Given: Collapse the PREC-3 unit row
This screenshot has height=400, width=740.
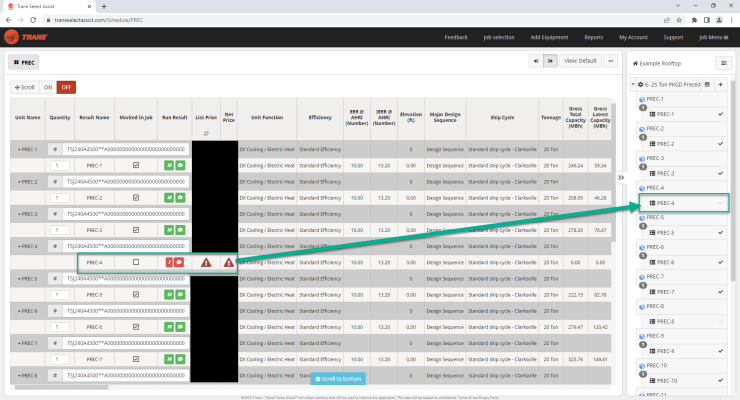Looking at the screenshot, I should point(19,214).
